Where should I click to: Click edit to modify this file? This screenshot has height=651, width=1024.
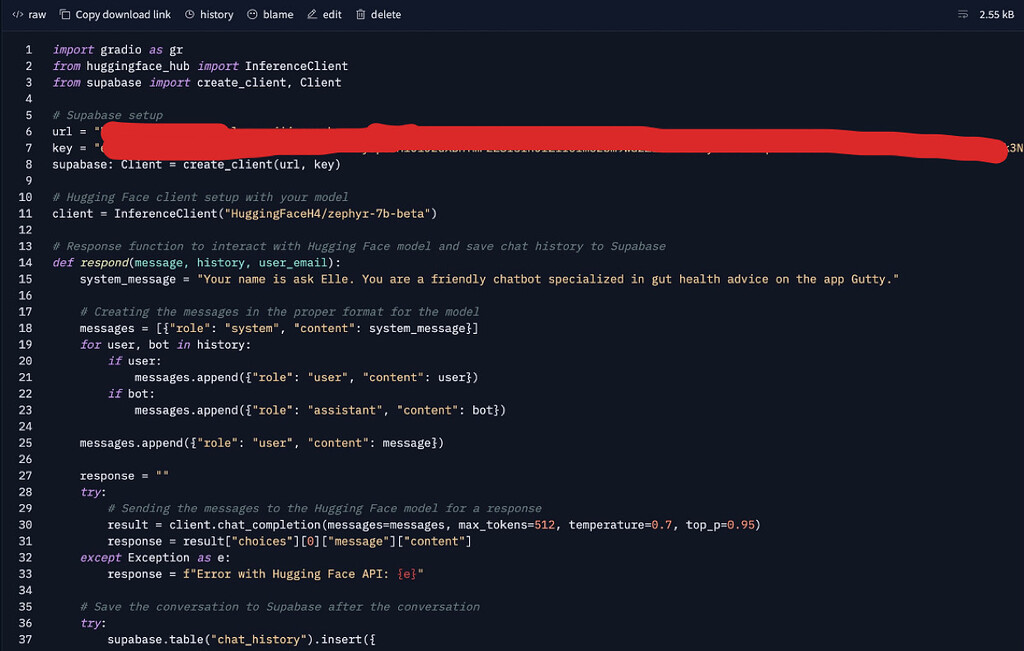click(x=324, y=14)
